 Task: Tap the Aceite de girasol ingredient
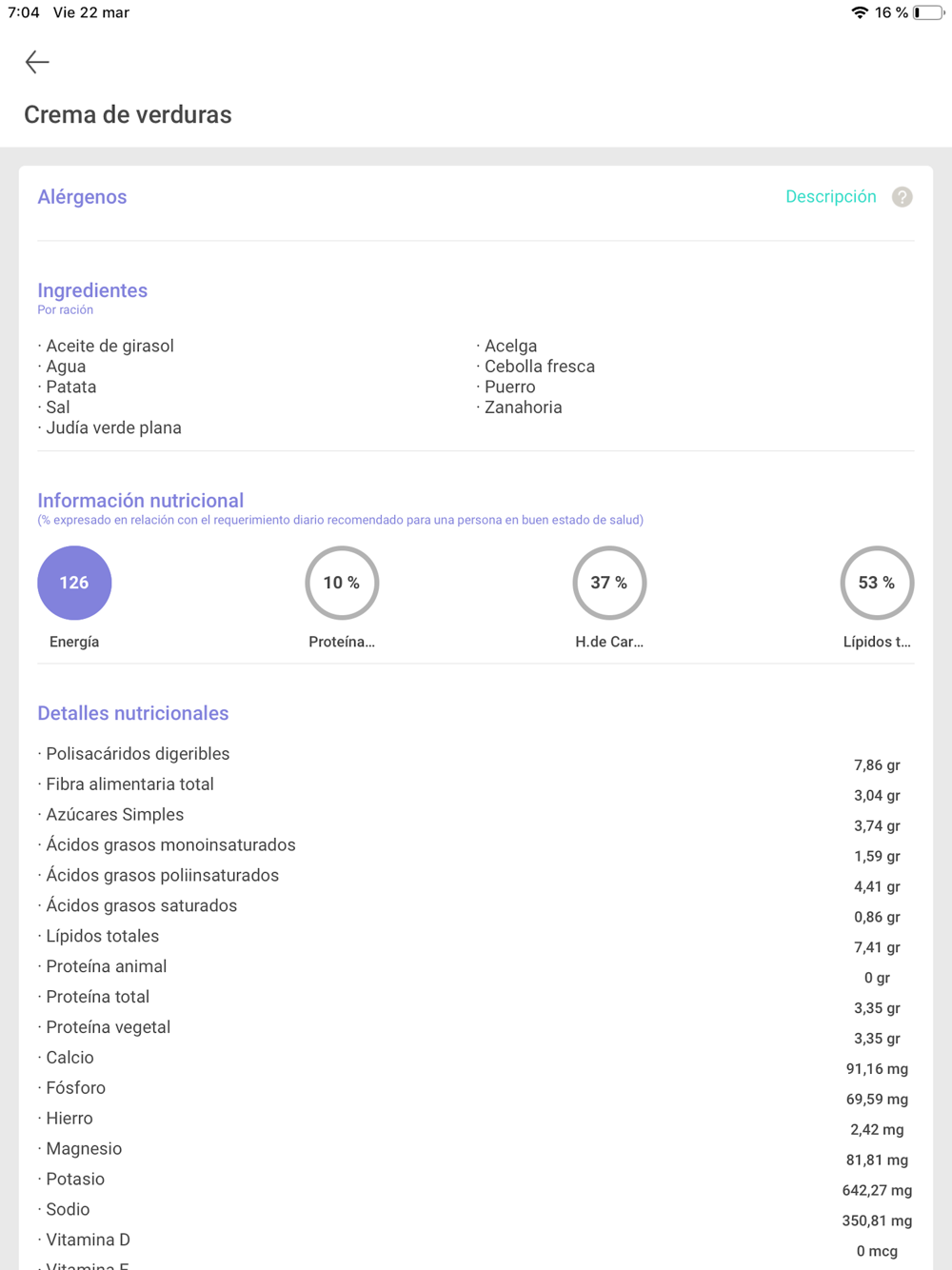pyautogui.click(x=109, y=346)
